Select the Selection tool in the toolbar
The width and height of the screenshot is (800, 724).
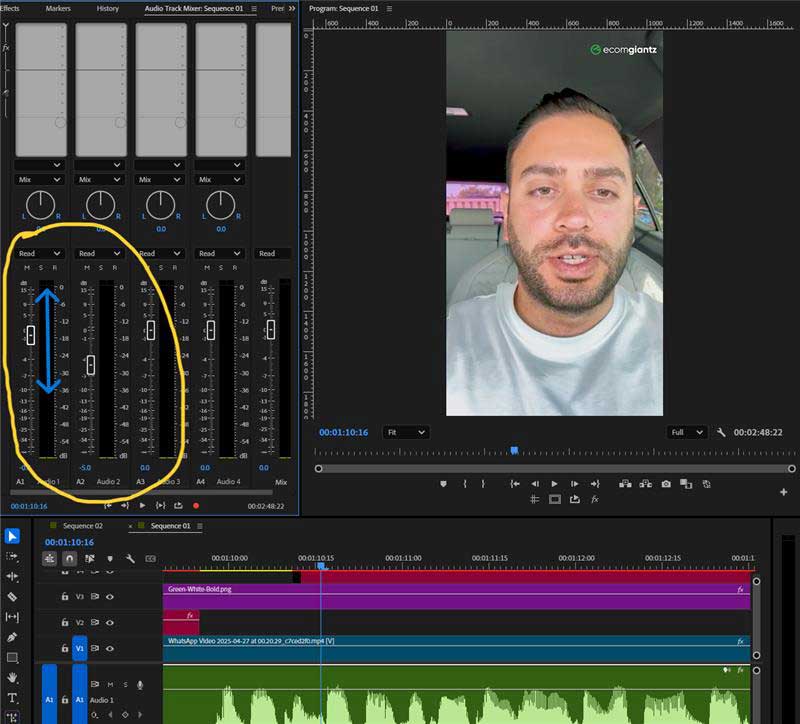12,537
